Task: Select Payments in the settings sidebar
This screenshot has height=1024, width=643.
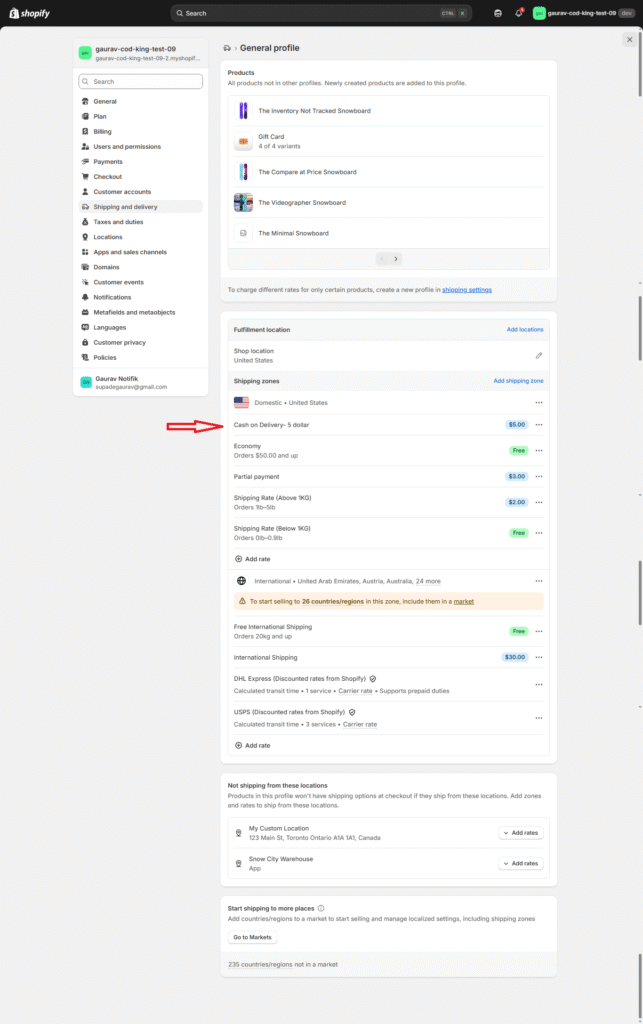Action: [x=108, y=162]
